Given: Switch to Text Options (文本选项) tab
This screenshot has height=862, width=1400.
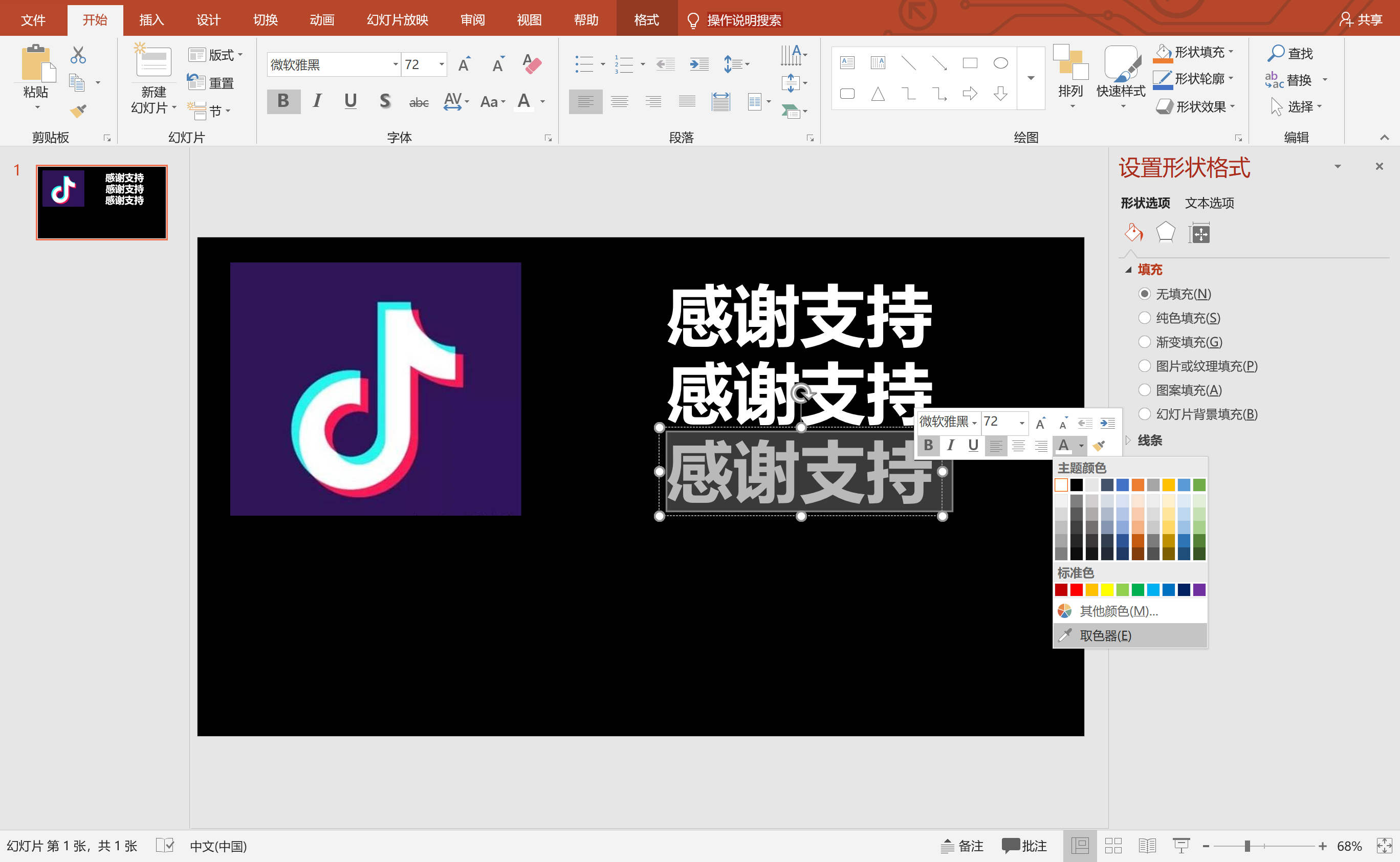Looking at the screenshot, I should 1209,203.
